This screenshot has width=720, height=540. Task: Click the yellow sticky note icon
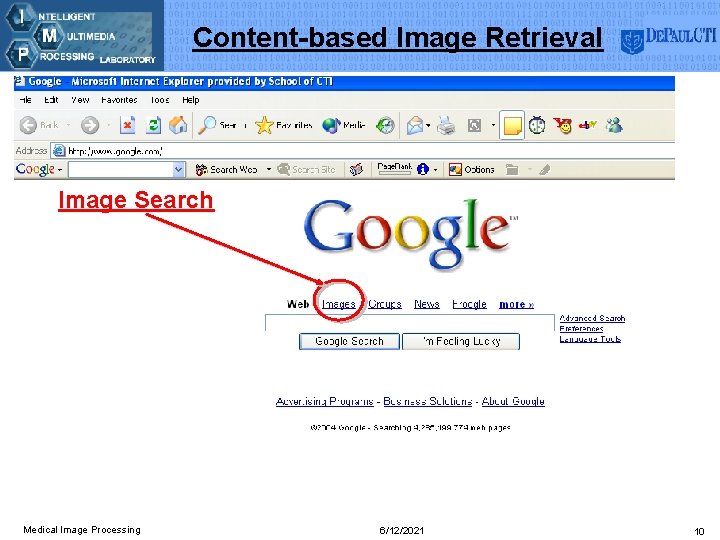click(512, 125)
